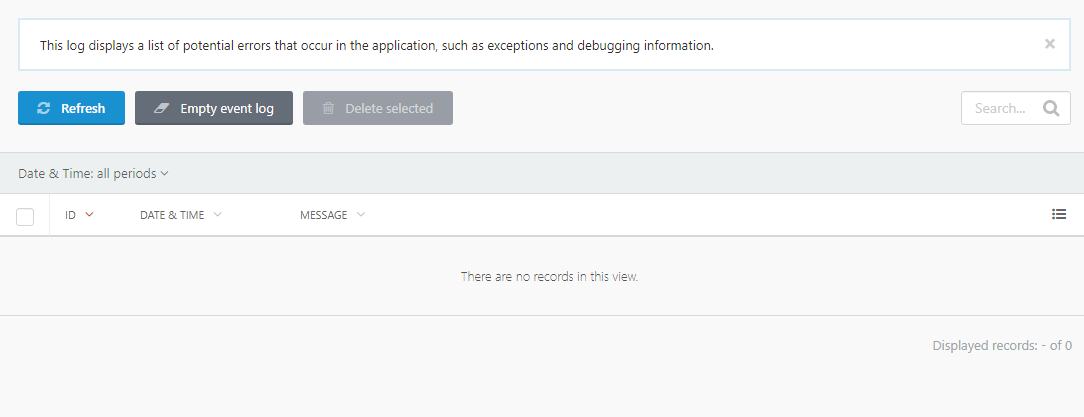Open the MESSAGE column chevron

[x=360, y=215]
